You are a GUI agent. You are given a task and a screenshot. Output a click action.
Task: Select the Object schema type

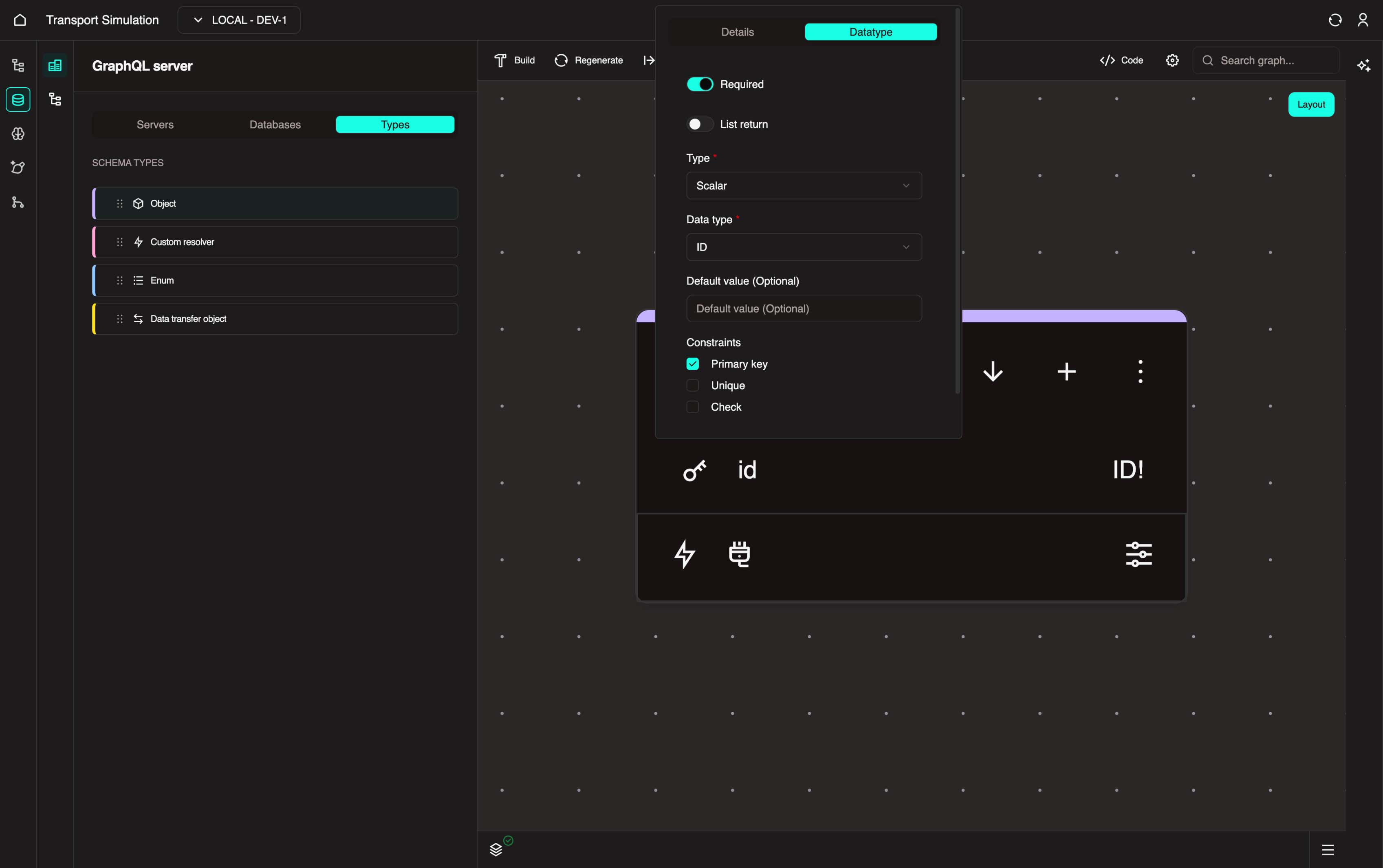point(275,204)
